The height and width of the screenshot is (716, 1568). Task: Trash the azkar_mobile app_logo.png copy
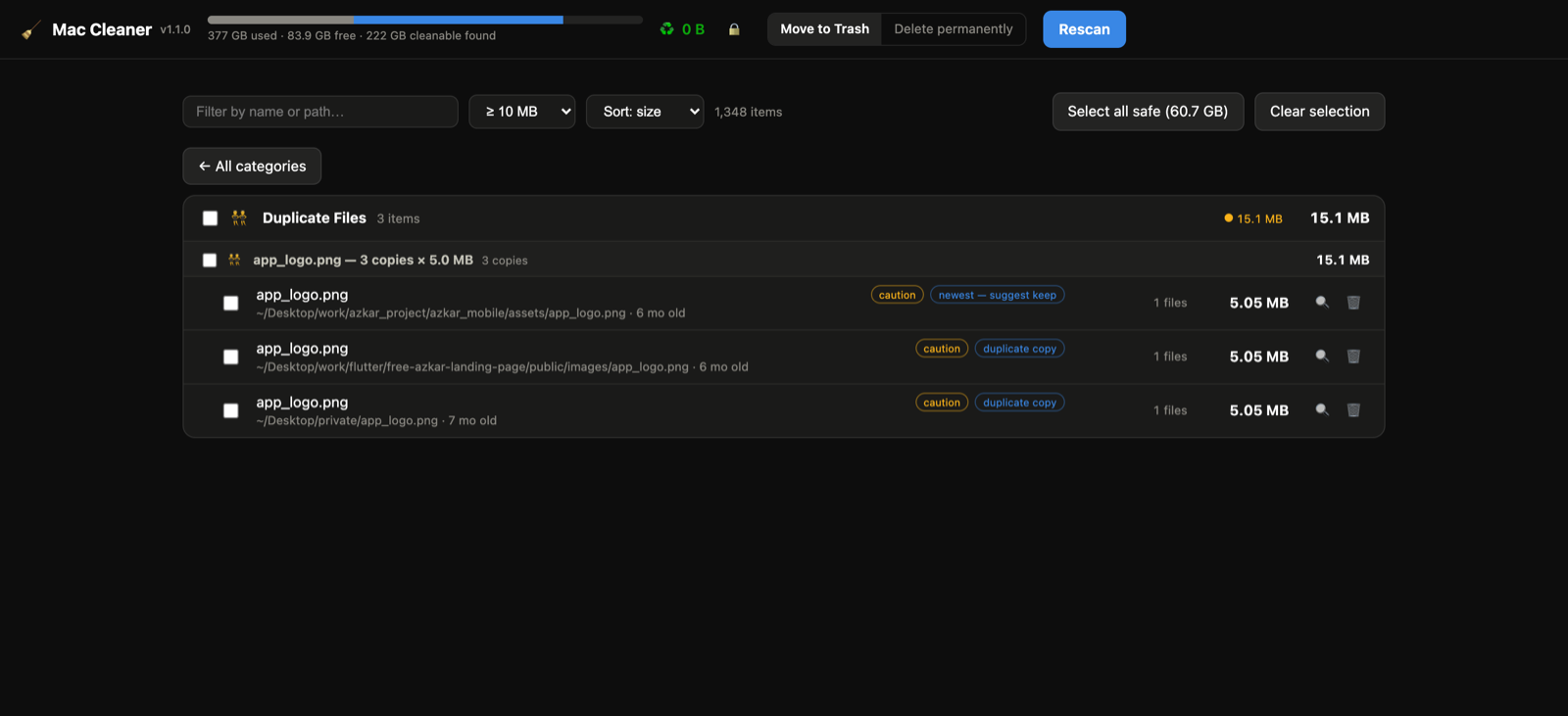pos(1353,303)
